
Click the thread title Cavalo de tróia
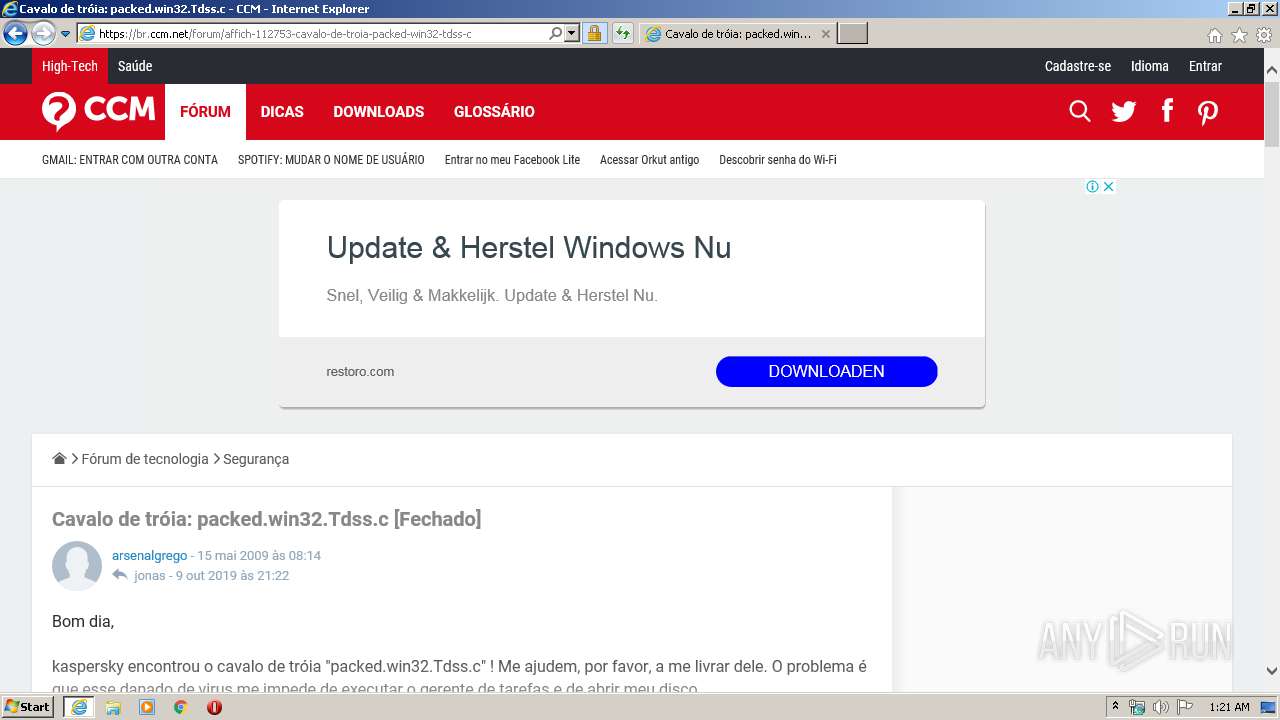(266, 519)
